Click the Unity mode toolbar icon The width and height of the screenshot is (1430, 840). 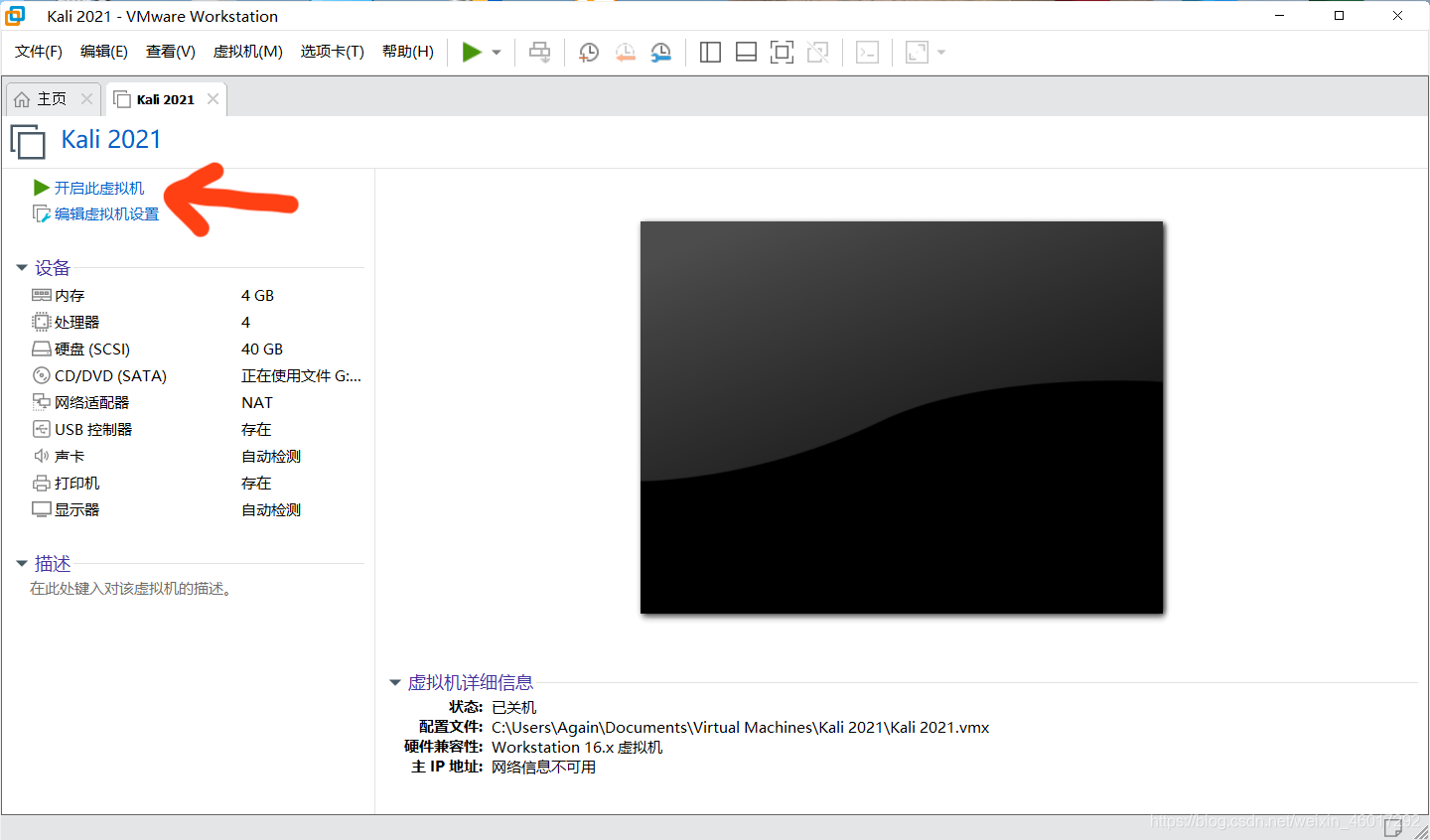pyautogui.click(x=817, y=53)
